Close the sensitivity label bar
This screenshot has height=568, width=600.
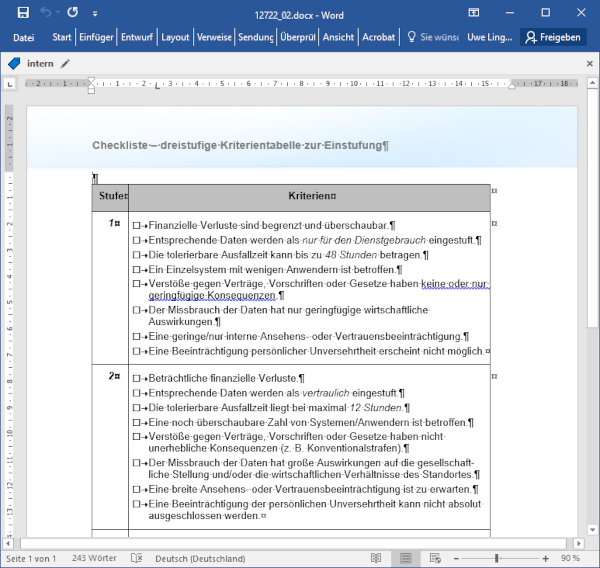[590, 63]
